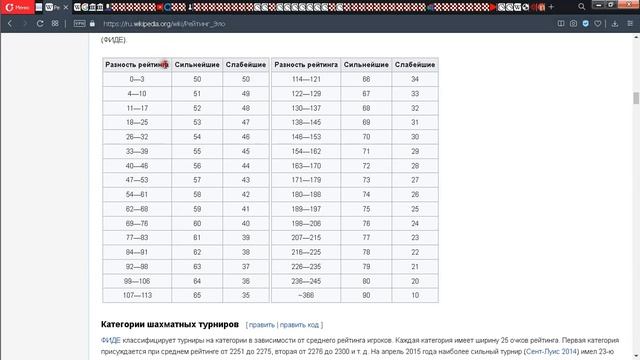Click the '~388' table cell
This screenshot has width=640, height=360.
306,295
